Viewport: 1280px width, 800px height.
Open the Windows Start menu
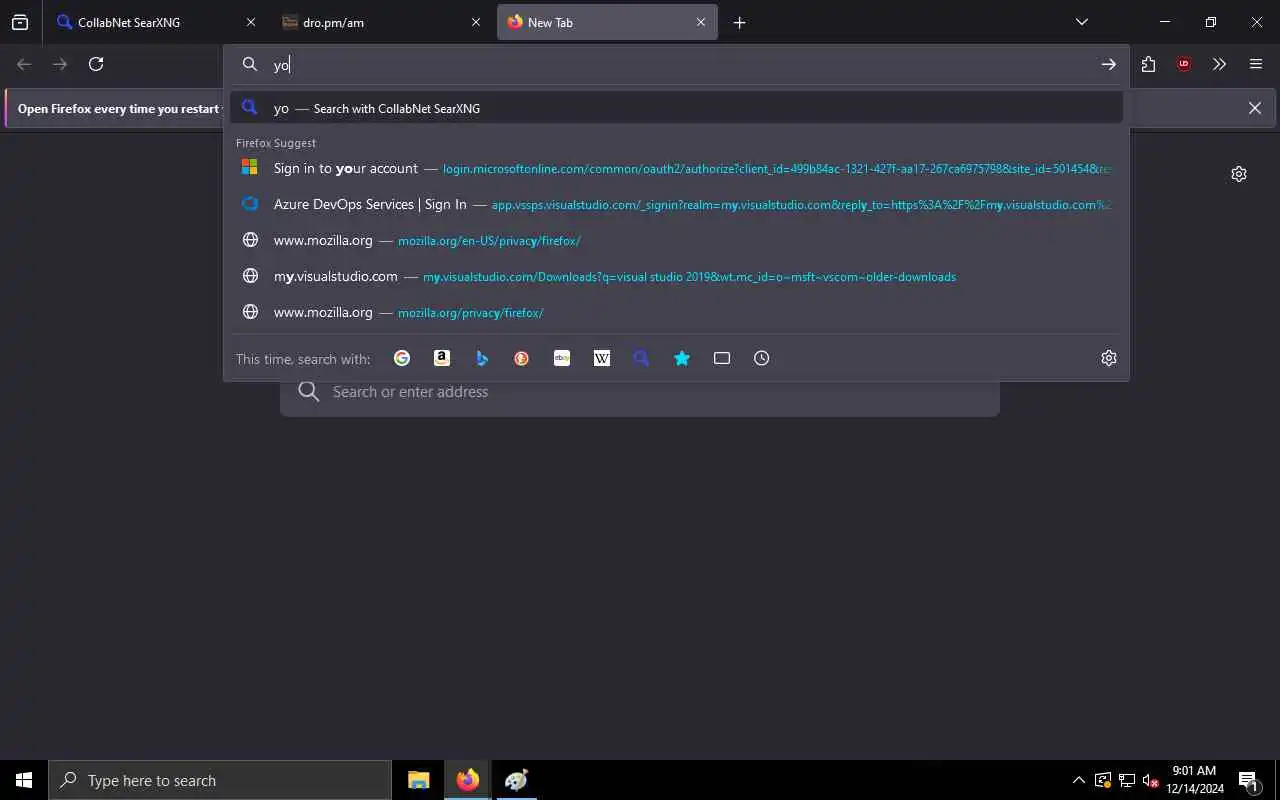pyautogui.click(x=24, y=780)
